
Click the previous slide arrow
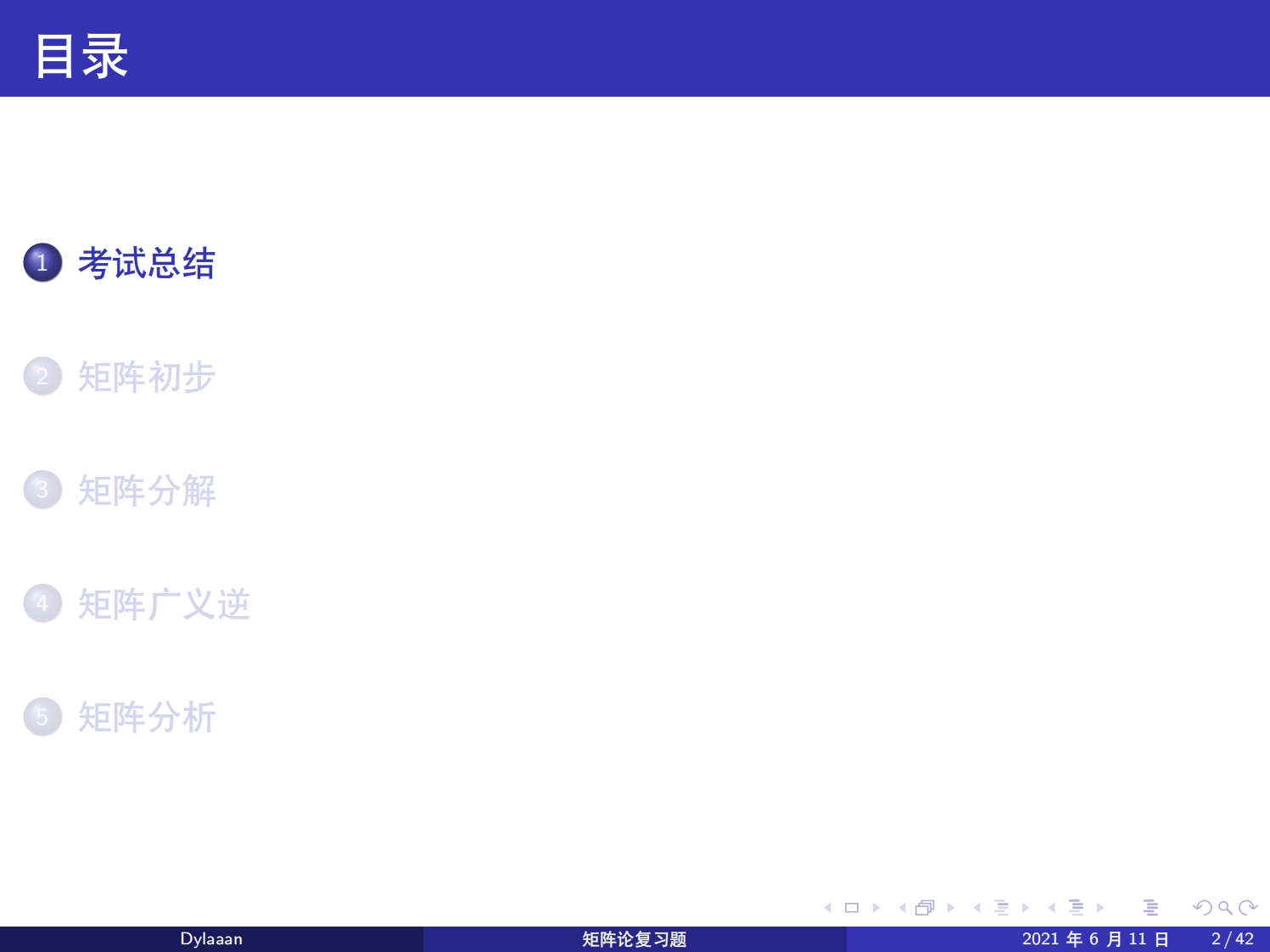tap(828, 908)
